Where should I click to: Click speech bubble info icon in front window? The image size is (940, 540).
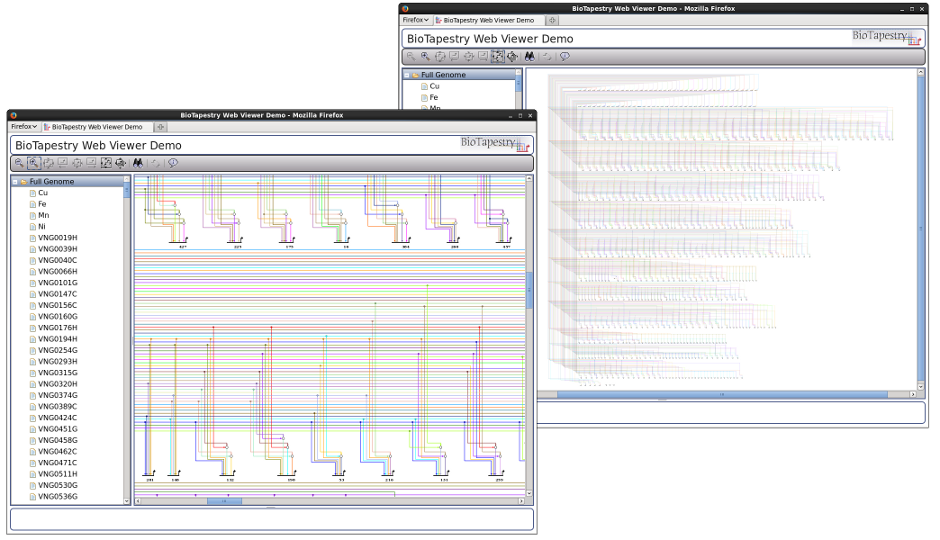point(173,163)
